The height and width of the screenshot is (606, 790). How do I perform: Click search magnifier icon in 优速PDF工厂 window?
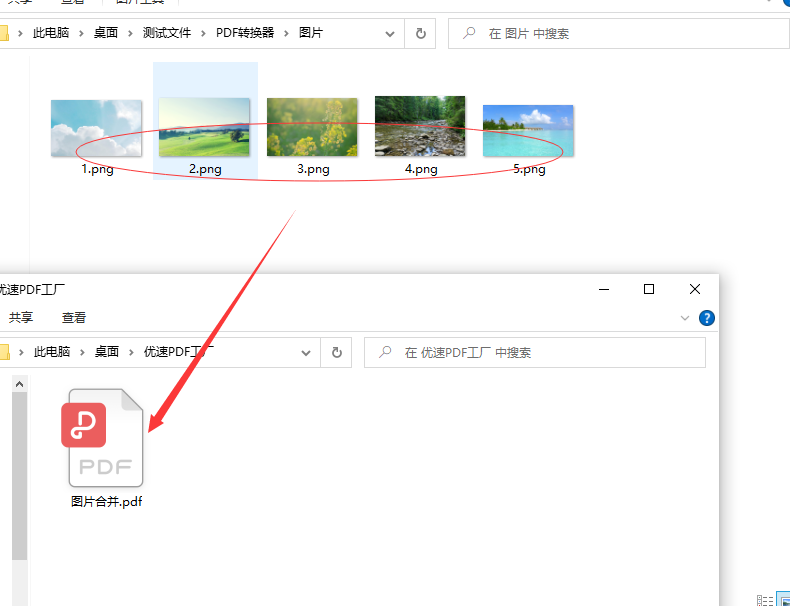click(385, 352)
